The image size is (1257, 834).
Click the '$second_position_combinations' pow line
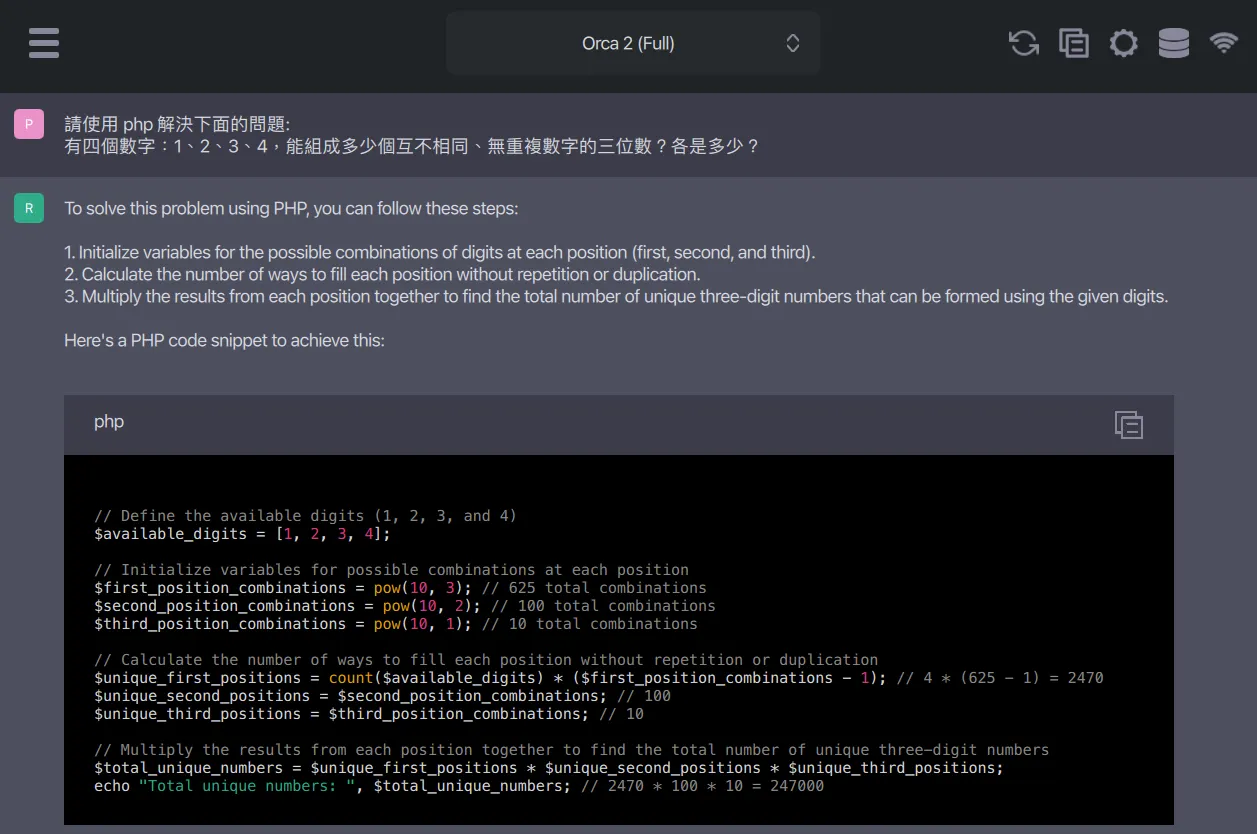click(x=405, y=606)
